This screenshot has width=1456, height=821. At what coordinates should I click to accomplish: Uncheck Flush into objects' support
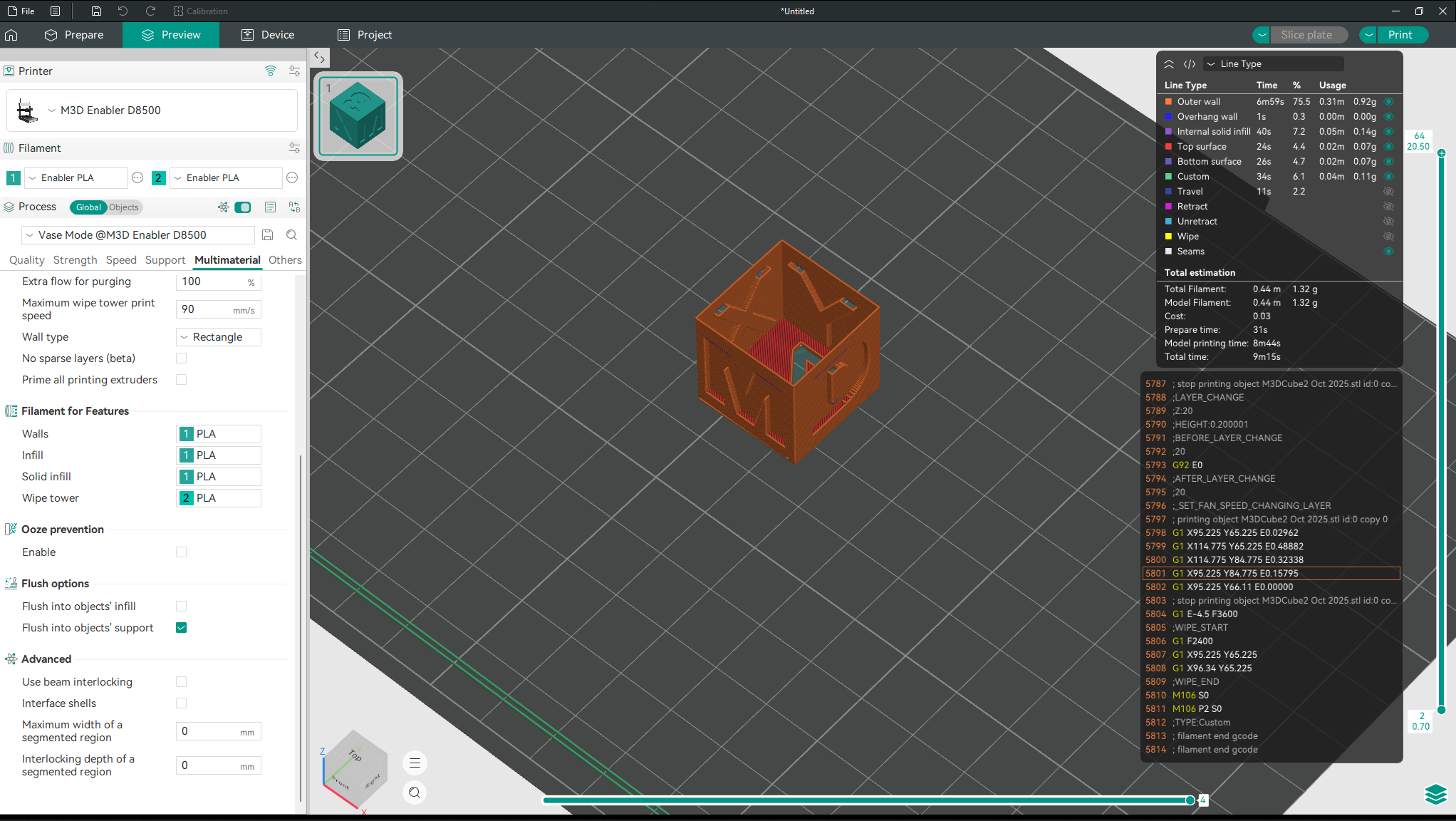click(x=182, y=628)
